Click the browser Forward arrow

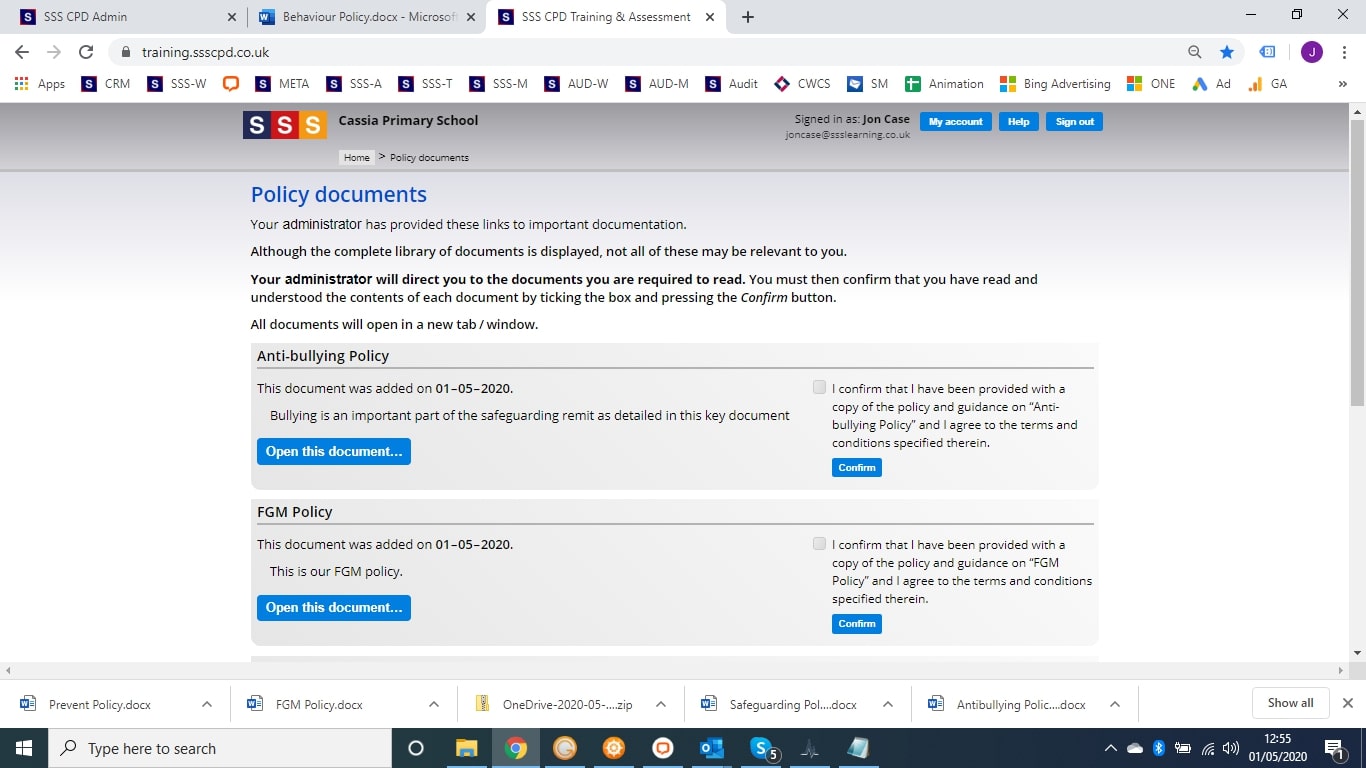(x=54, y=52)
